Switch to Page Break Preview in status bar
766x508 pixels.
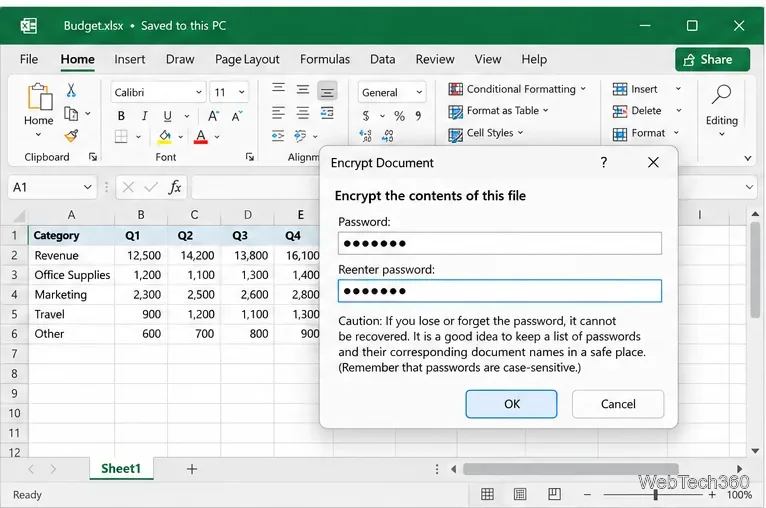click(554, 494)
